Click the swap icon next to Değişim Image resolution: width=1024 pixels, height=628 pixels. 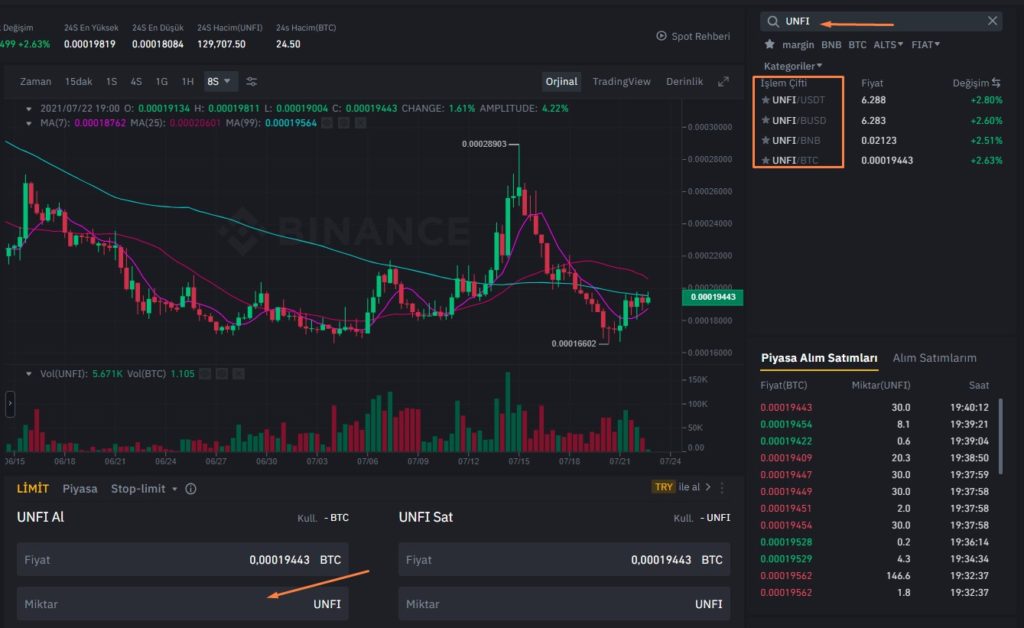996,83
